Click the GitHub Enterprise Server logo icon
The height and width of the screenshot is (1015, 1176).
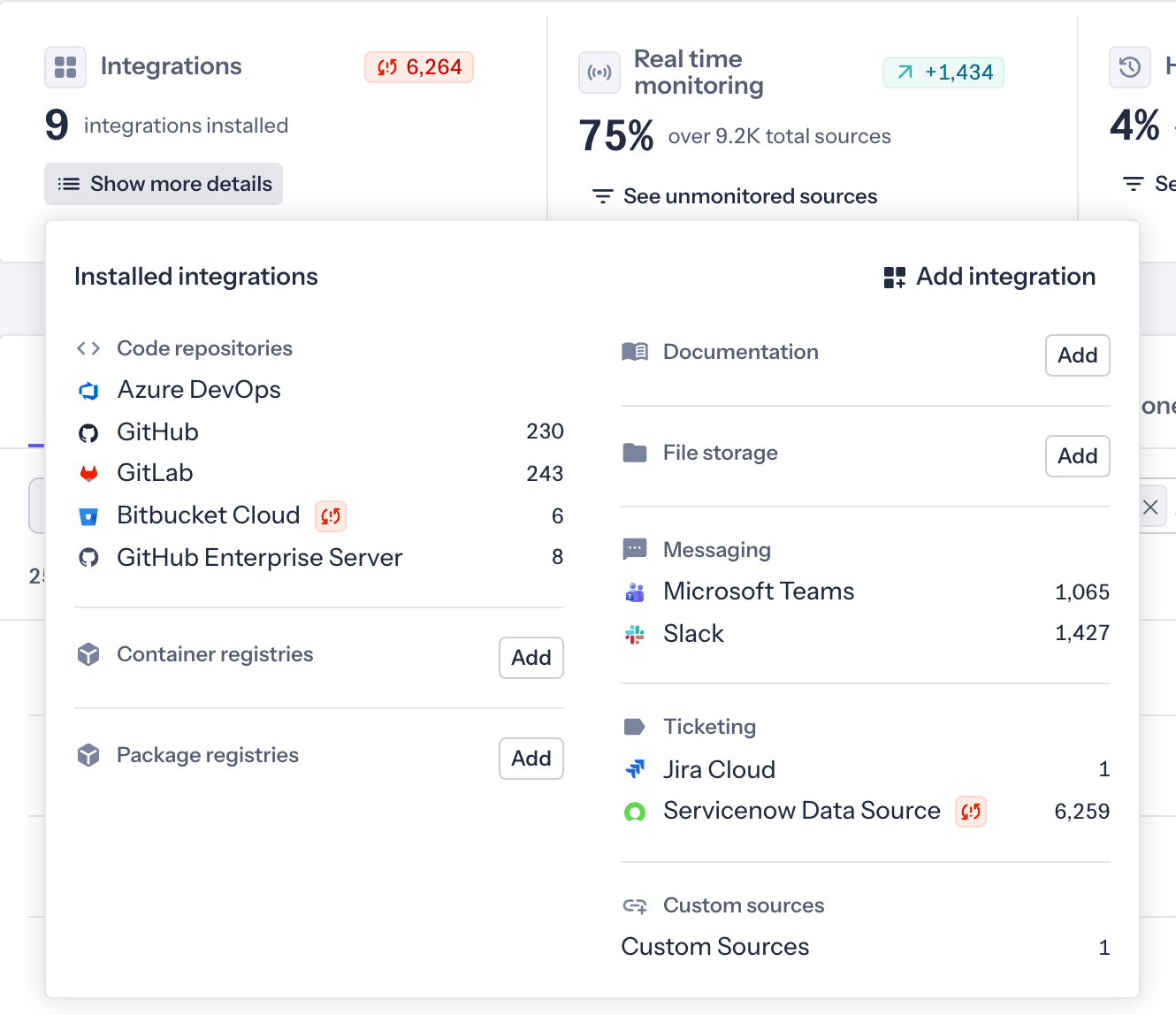point(88,558)
